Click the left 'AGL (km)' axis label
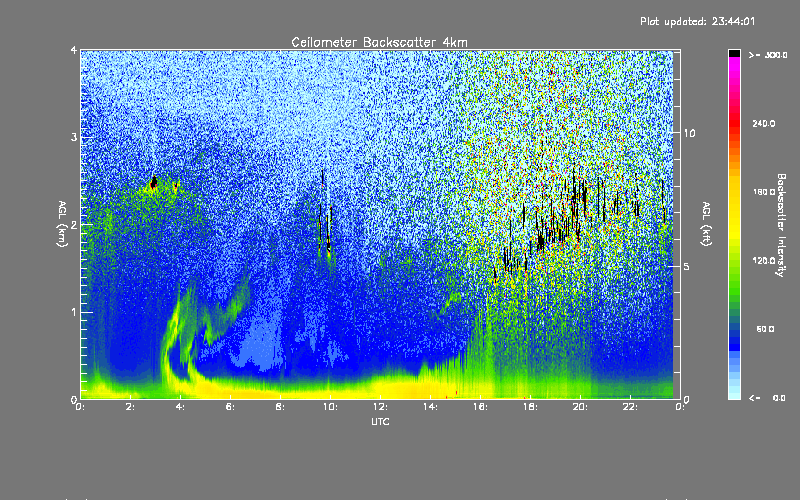This screenshot has width=800, height=500. point(62,224)
